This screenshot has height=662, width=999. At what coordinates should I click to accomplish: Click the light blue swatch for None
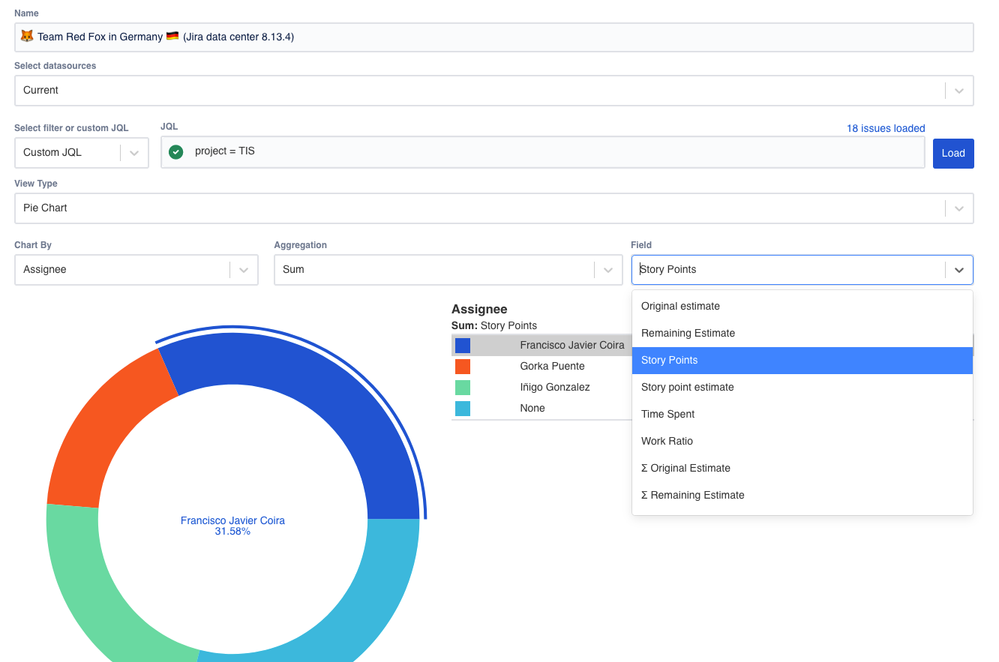coord(463,408)
